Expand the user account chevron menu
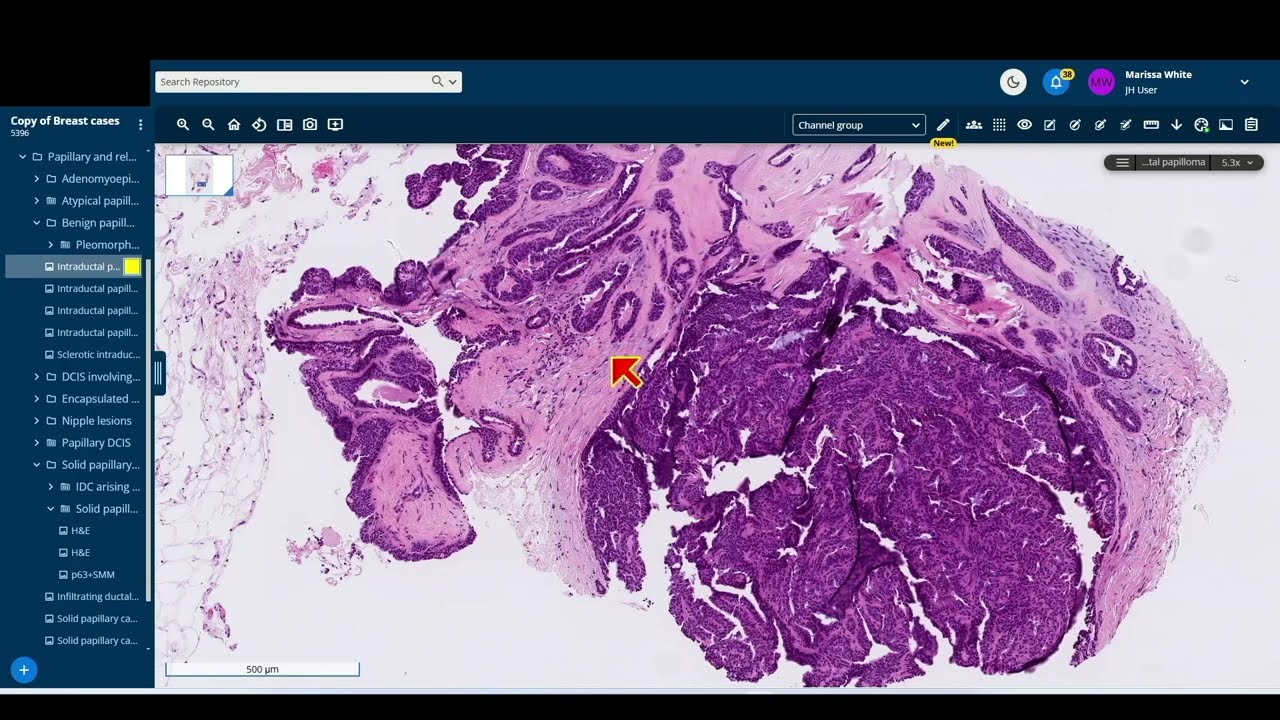Image resolution: width=1280 pixels, height=720 pixels. [1245, 82]
